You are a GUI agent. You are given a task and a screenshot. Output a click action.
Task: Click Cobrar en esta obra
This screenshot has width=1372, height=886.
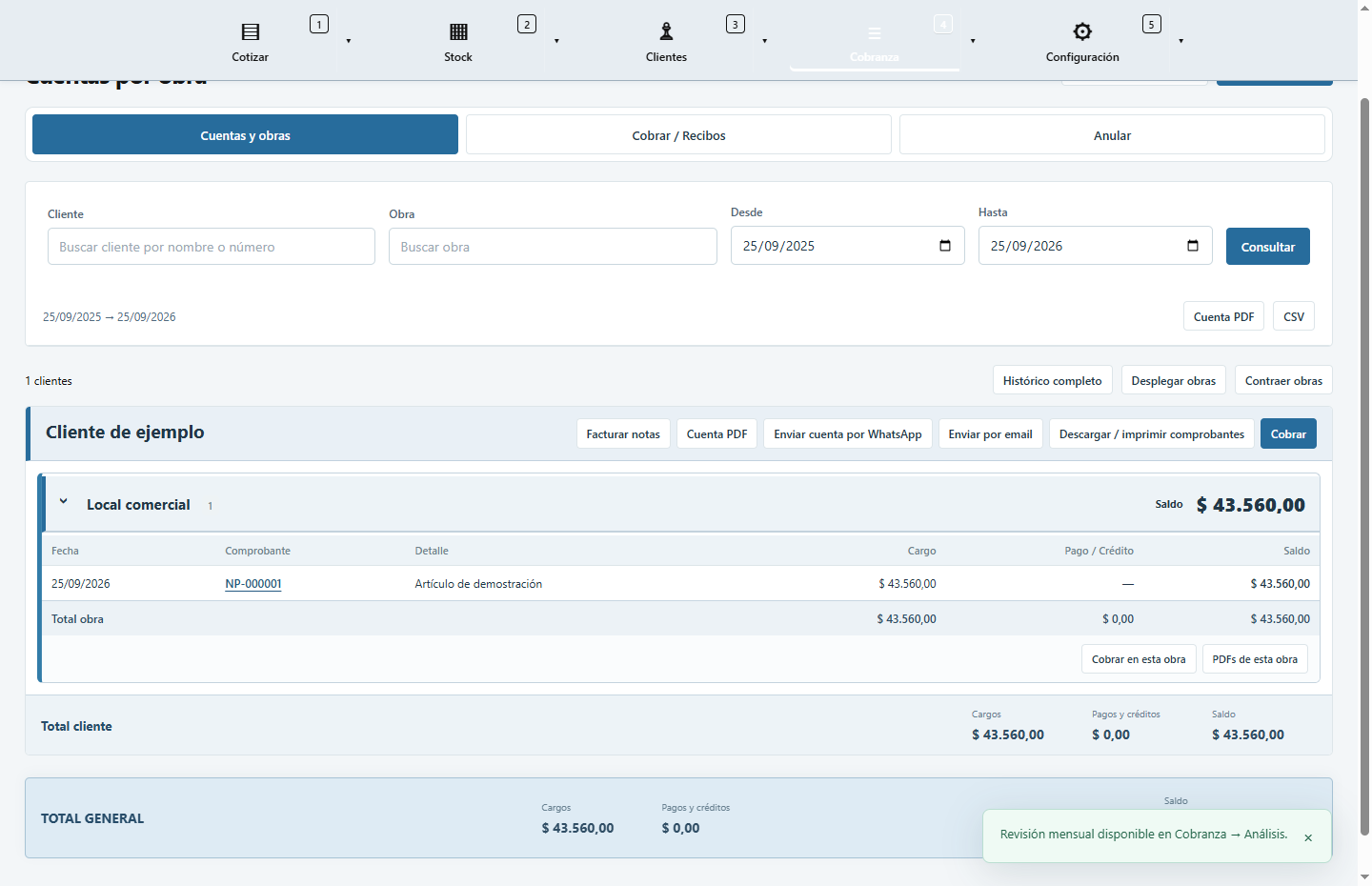pos(1139,658)
